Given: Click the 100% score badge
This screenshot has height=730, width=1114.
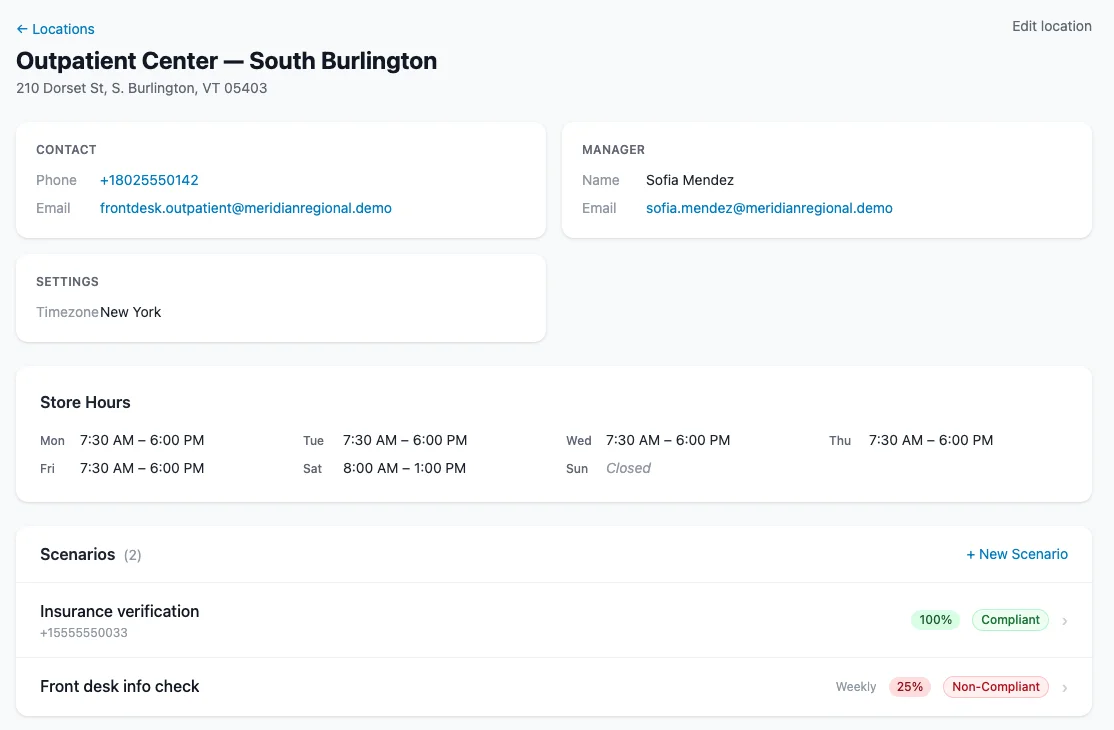Looking at the screenshot, I should point(935,620).
